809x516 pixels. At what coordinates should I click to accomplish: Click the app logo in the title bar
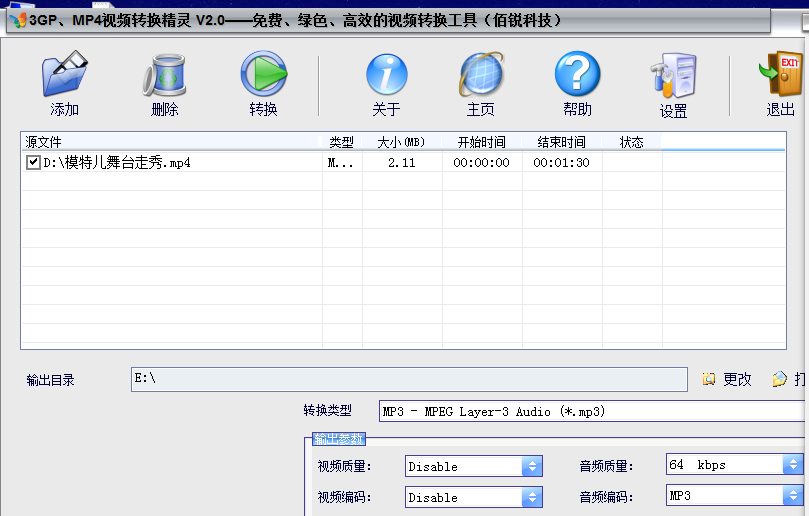pyautogui.click(x=18, y=20)
